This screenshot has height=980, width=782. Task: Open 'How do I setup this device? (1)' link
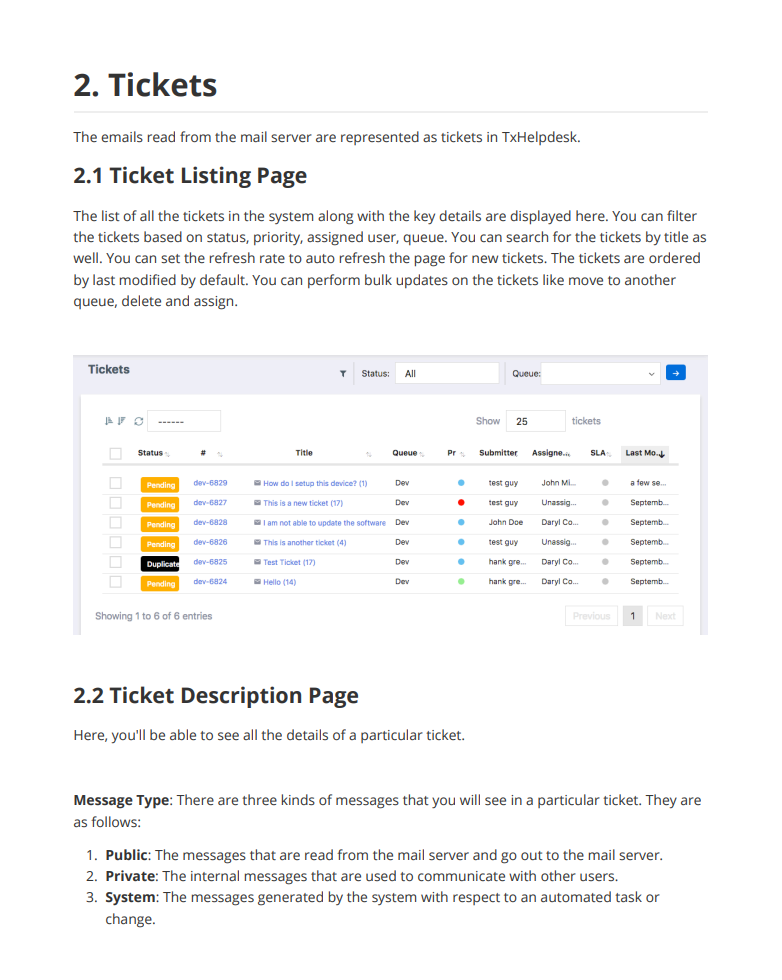315,484
